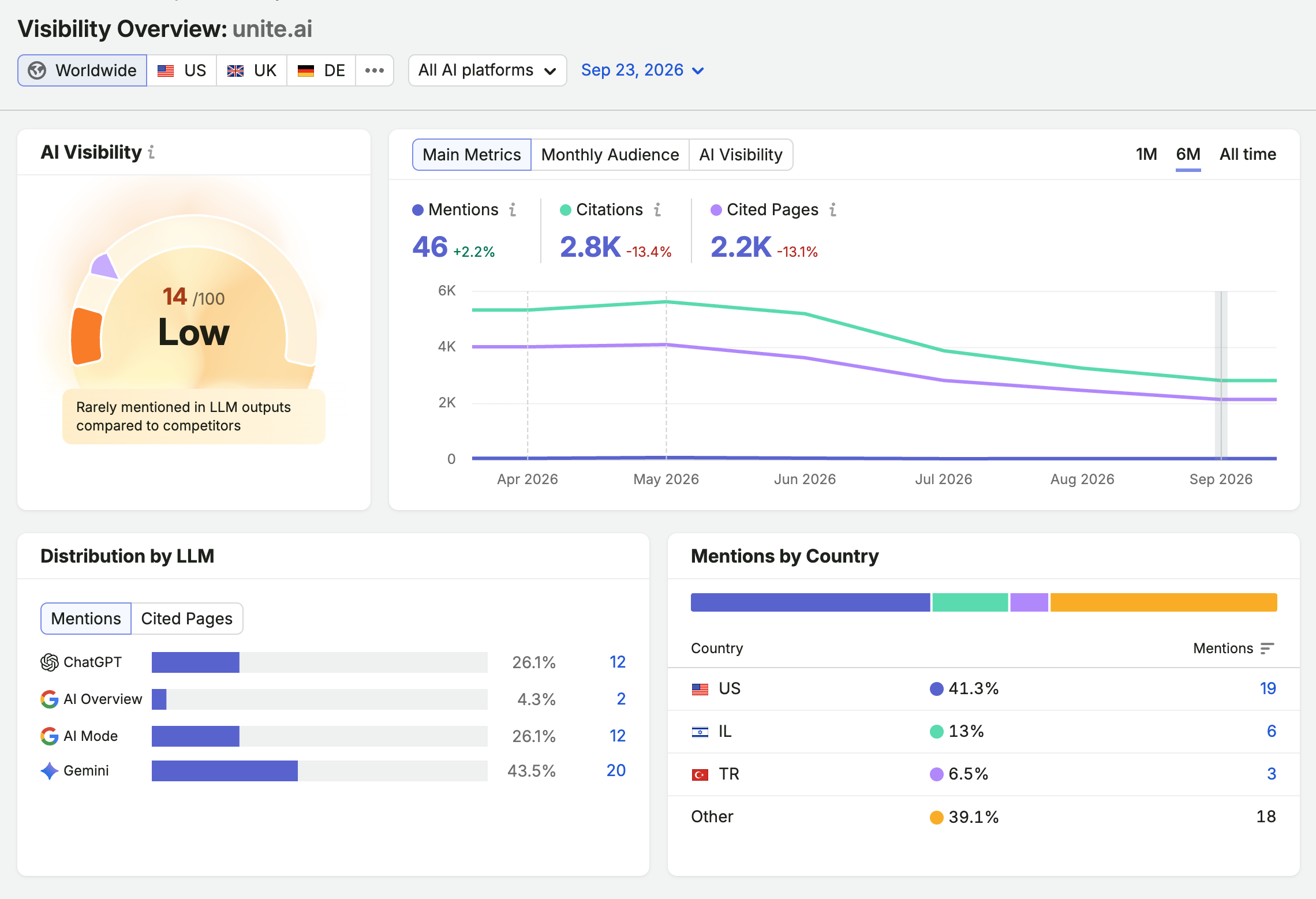The image size is (1316, 899).
Task: Click the AI Mode Google icon
Action: (50, 736)
